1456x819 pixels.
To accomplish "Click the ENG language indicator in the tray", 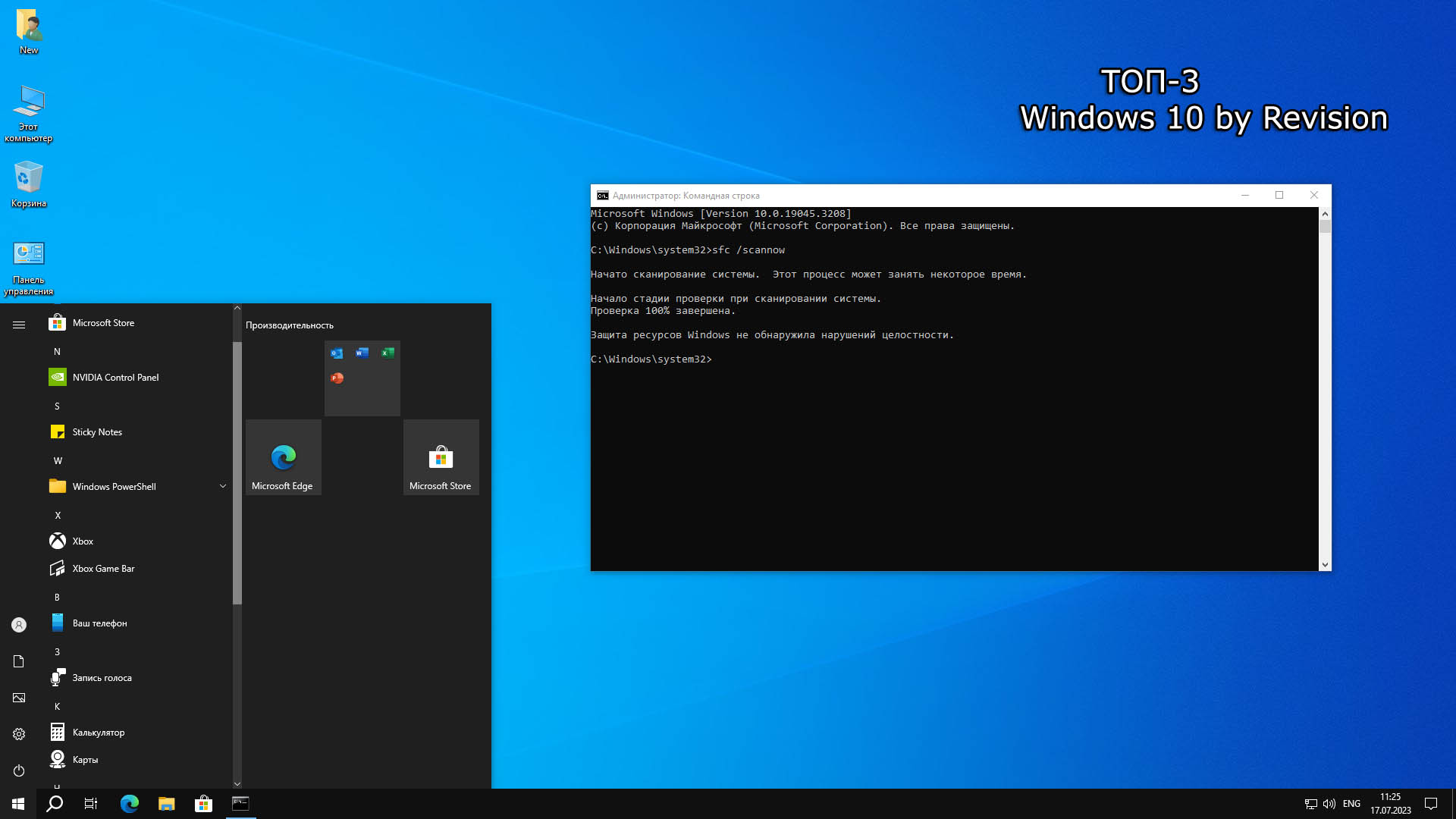I will coord(1351,804).
